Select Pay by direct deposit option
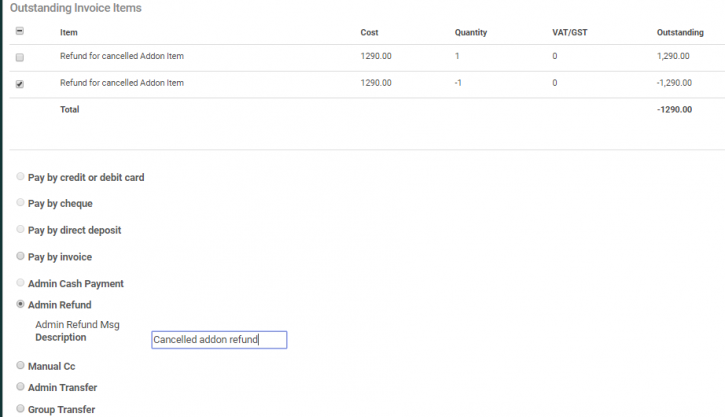This screenshot has width=725, height=417. pyautogui.click(x=20, y=229)
